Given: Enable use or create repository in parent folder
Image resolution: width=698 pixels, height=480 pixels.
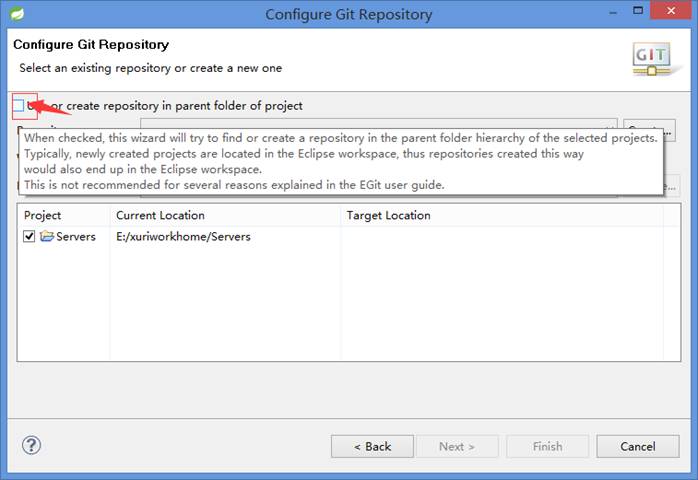Looking at the screenshot, I should (19, 106).
